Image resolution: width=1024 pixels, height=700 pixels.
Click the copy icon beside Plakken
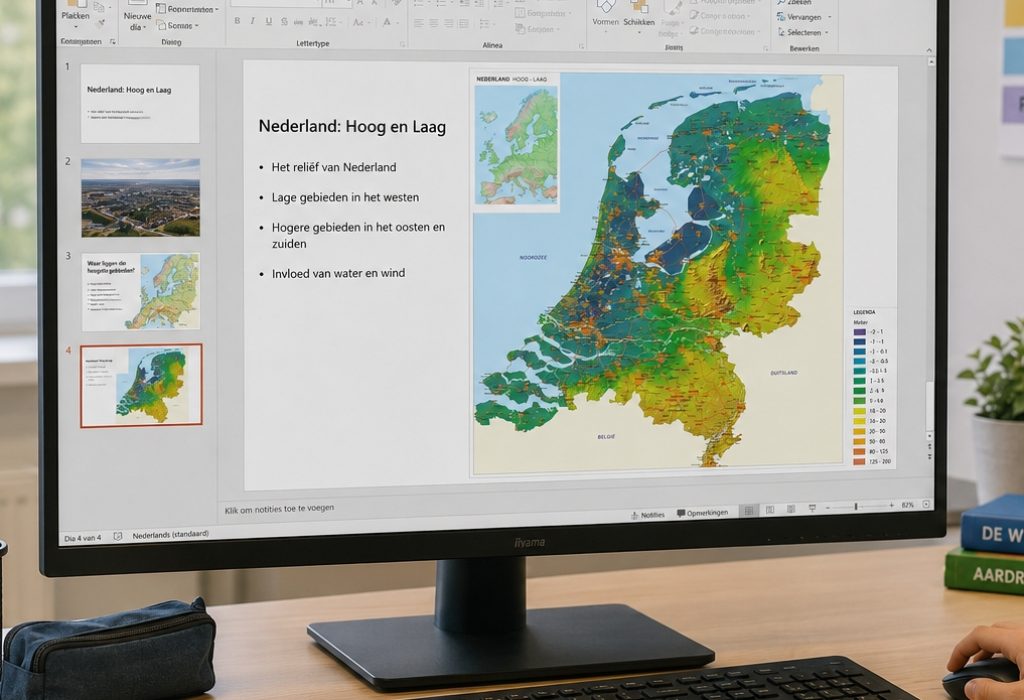coord(99,7)
